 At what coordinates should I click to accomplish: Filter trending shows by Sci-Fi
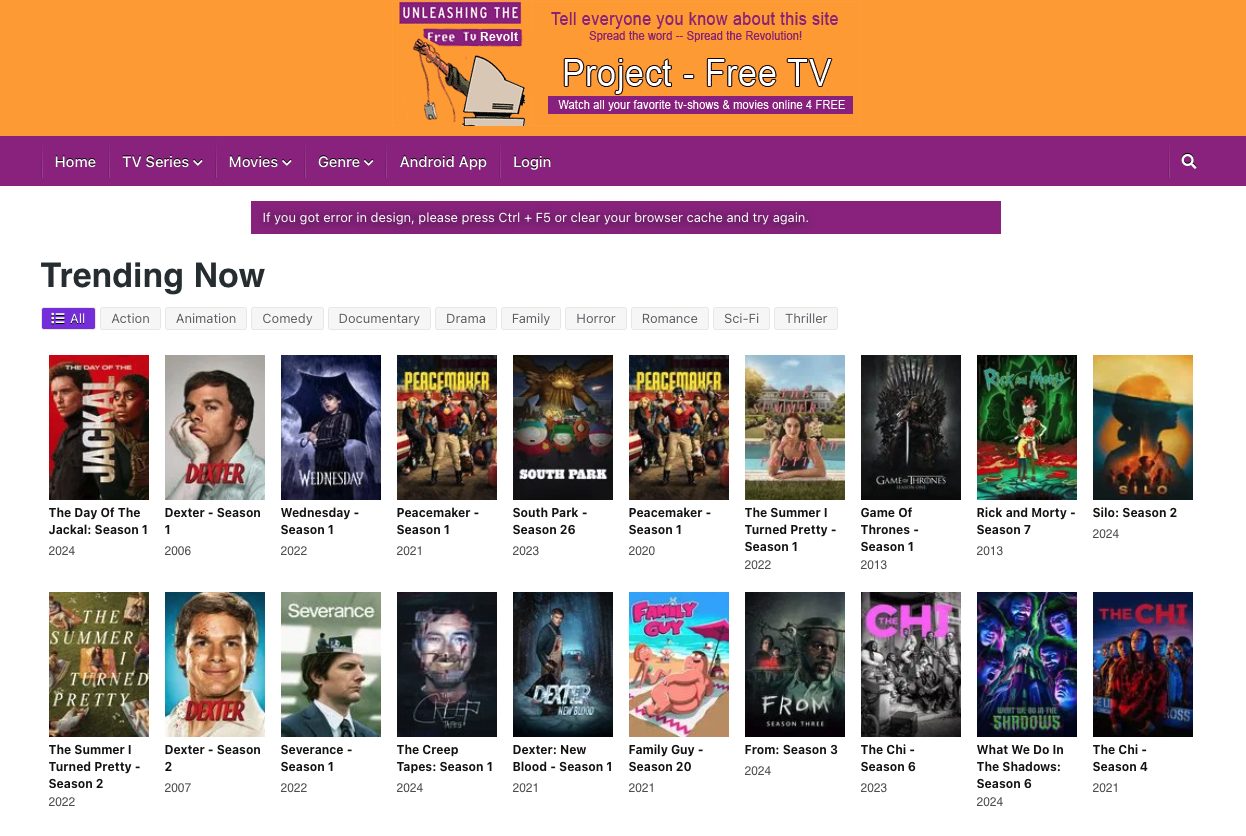pos(741,318)
